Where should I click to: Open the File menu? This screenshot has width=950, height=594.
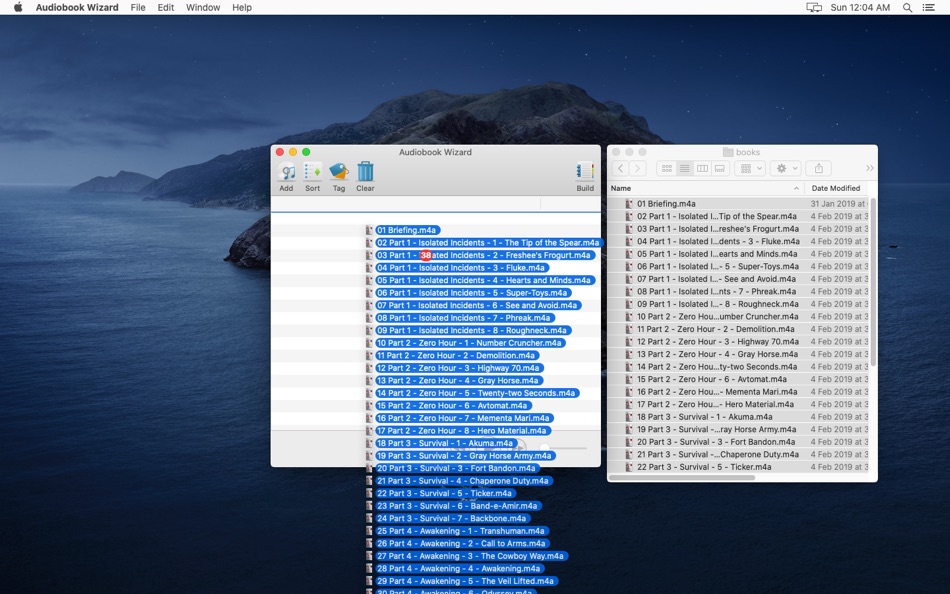(138, 7)
